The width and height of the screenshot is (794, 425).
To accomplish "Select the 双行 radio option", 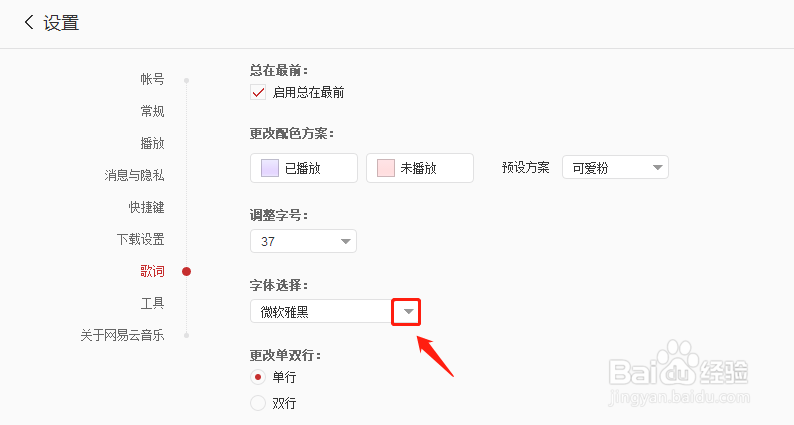I will click(258, 403).
